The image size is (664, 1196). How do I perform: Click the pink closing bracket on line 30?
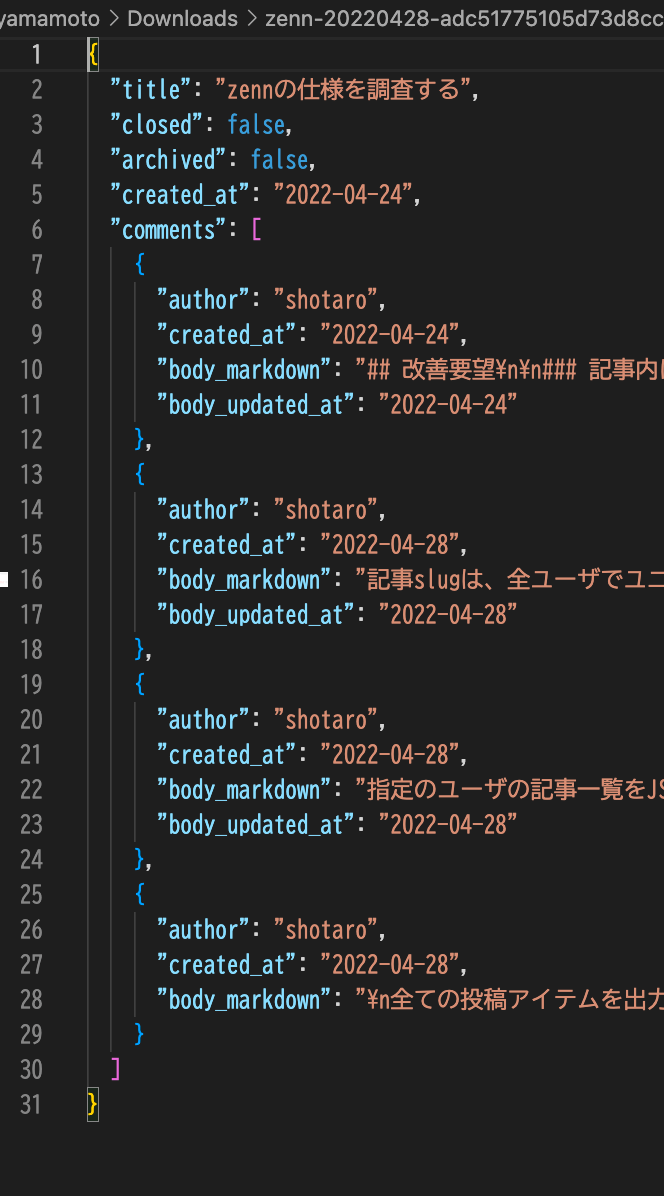coord(116,1069)
